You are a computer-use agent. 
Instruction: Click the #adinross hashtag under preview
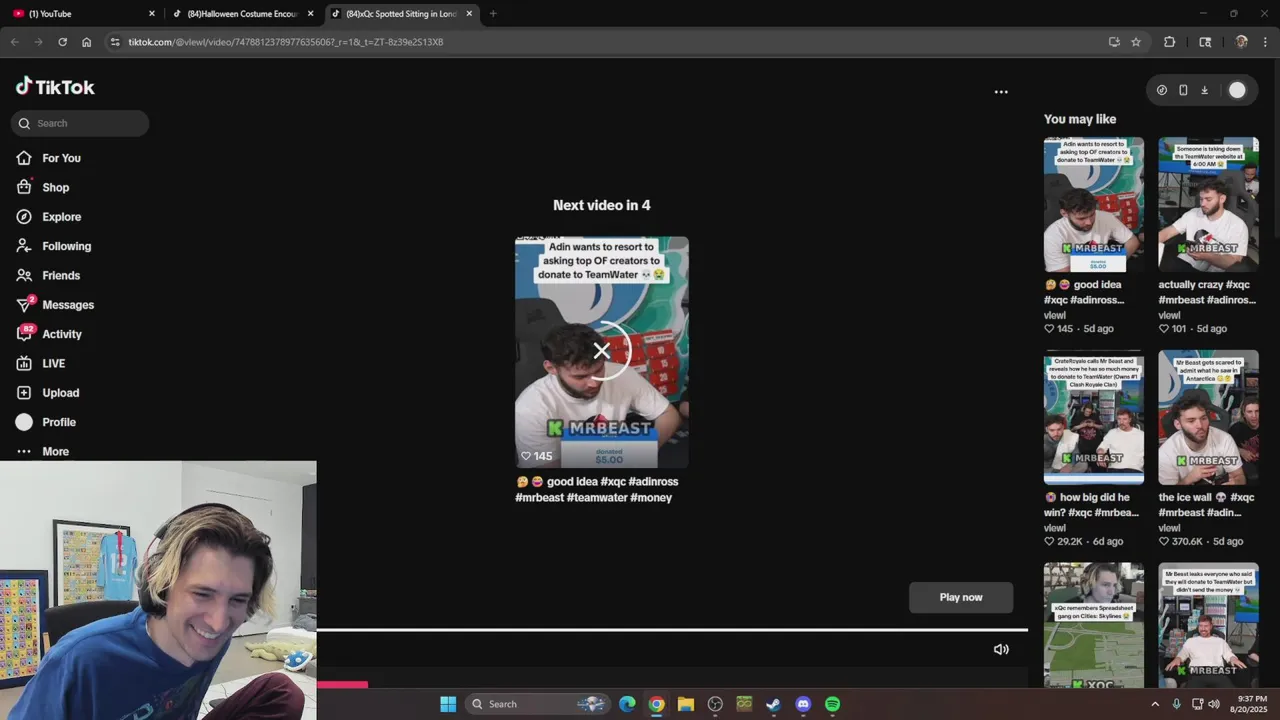coord(653,481)
